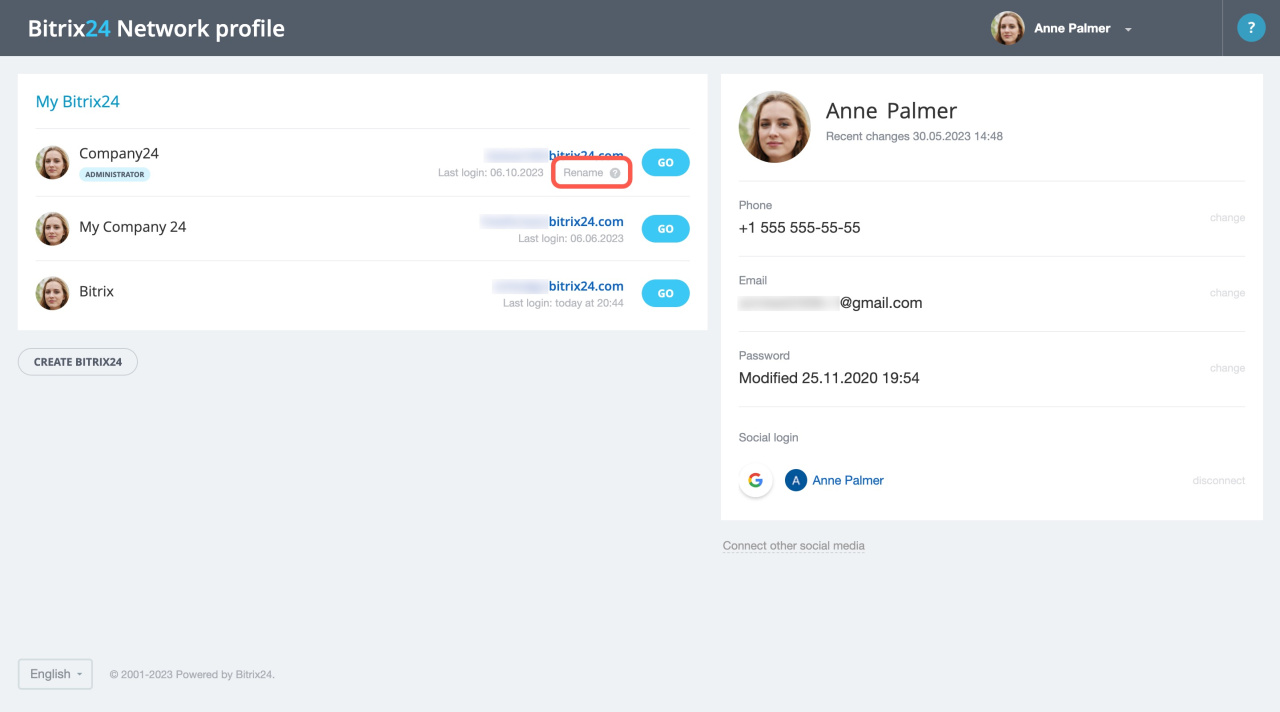Go to My Company 24 account

click(665, 228)
